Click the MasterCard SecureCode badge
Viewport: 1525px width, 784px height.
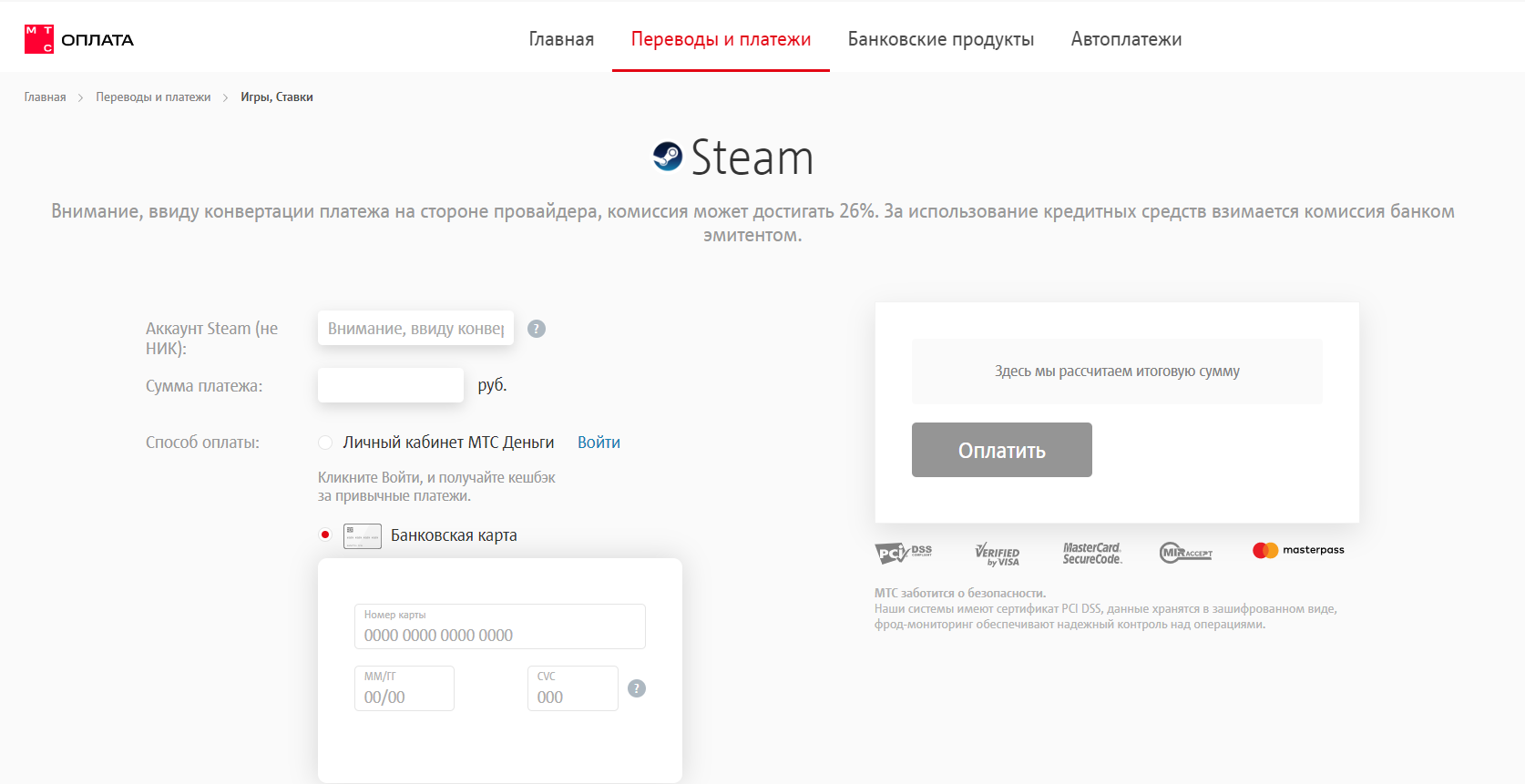click(1092, 553)
